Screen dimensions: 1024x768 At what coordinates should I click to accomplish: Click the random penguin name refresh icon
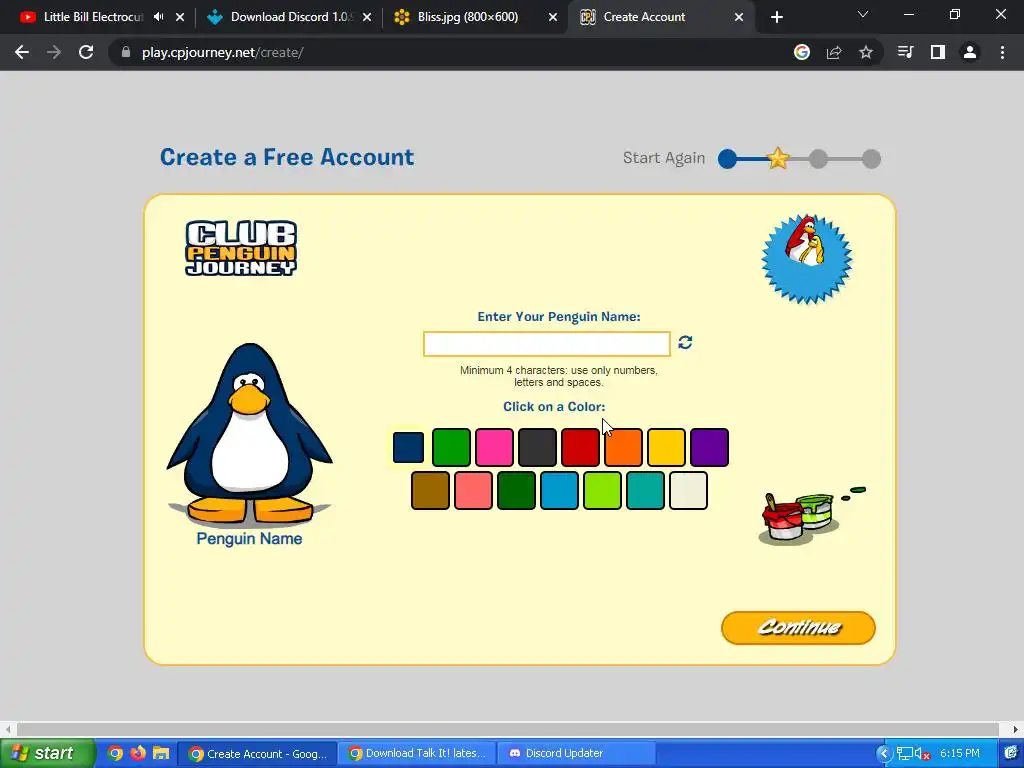[685, 342]
